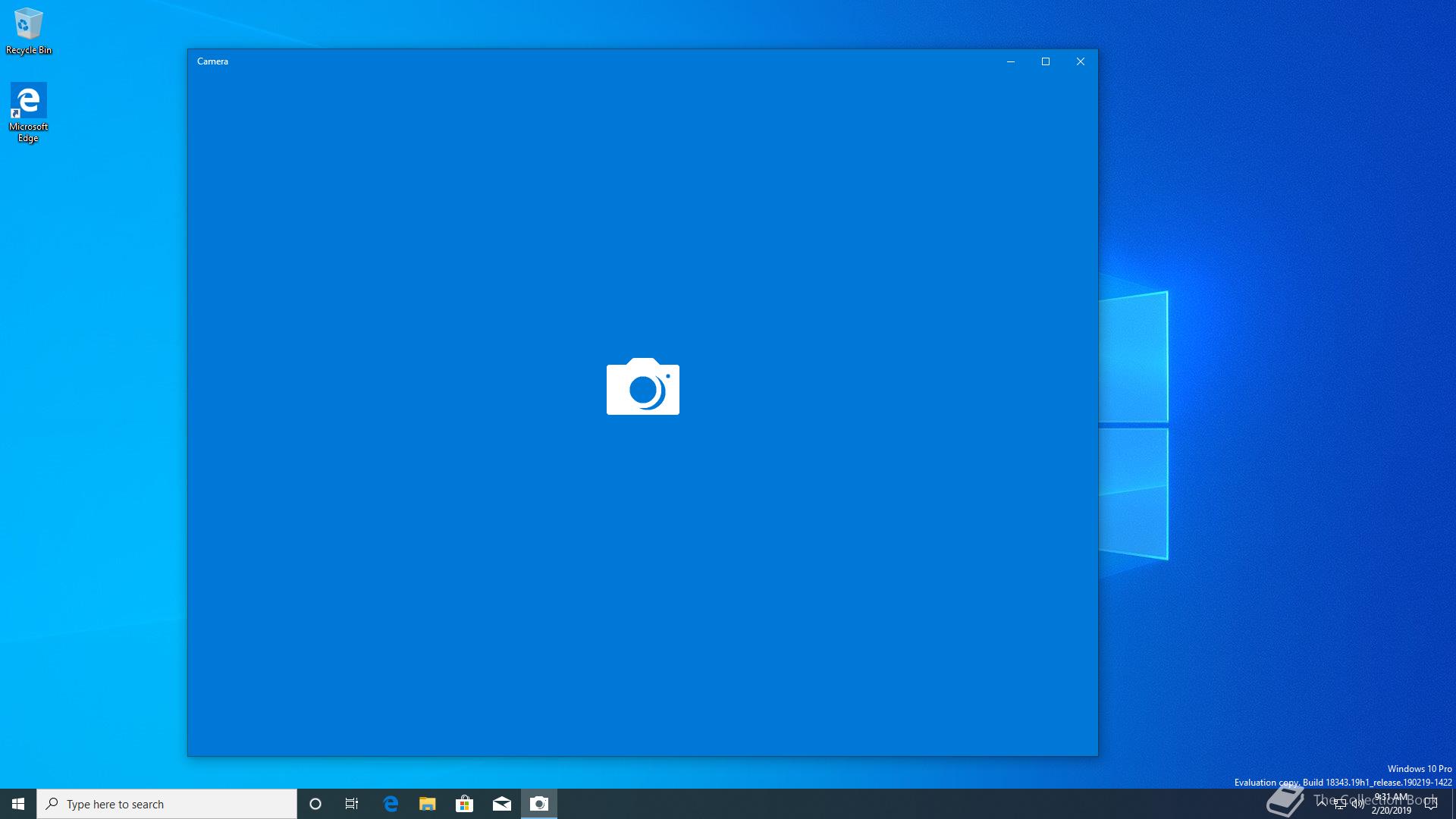Open File Explorer from the taskbar
Image resolution: width=1456 pixels, height=819 pixels.
pyautogui.click(x=428, y=804)
